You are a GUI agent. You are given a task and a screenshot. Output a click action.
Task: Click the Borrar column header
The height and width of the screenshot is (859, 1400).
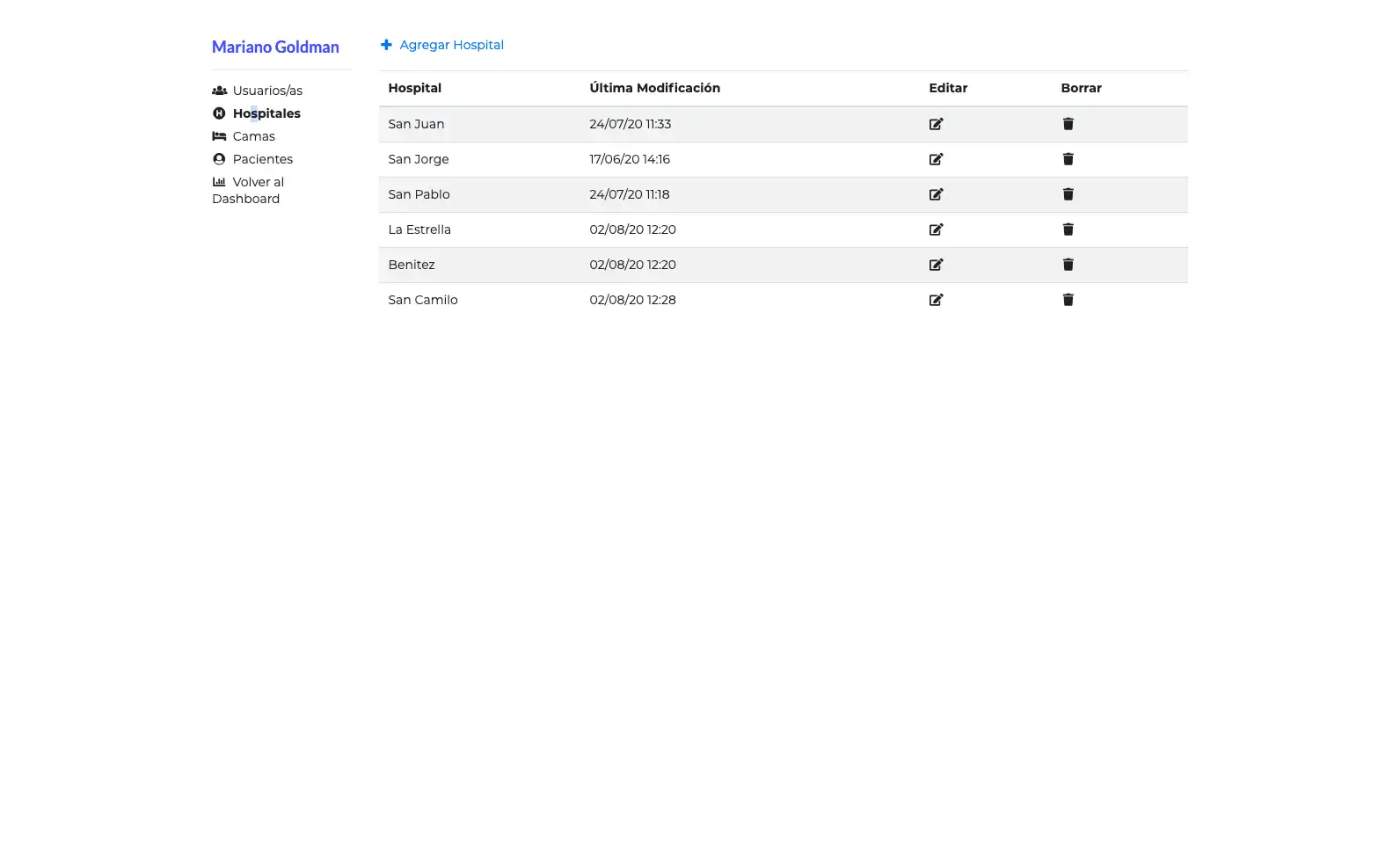click(x=1081, y=88)
